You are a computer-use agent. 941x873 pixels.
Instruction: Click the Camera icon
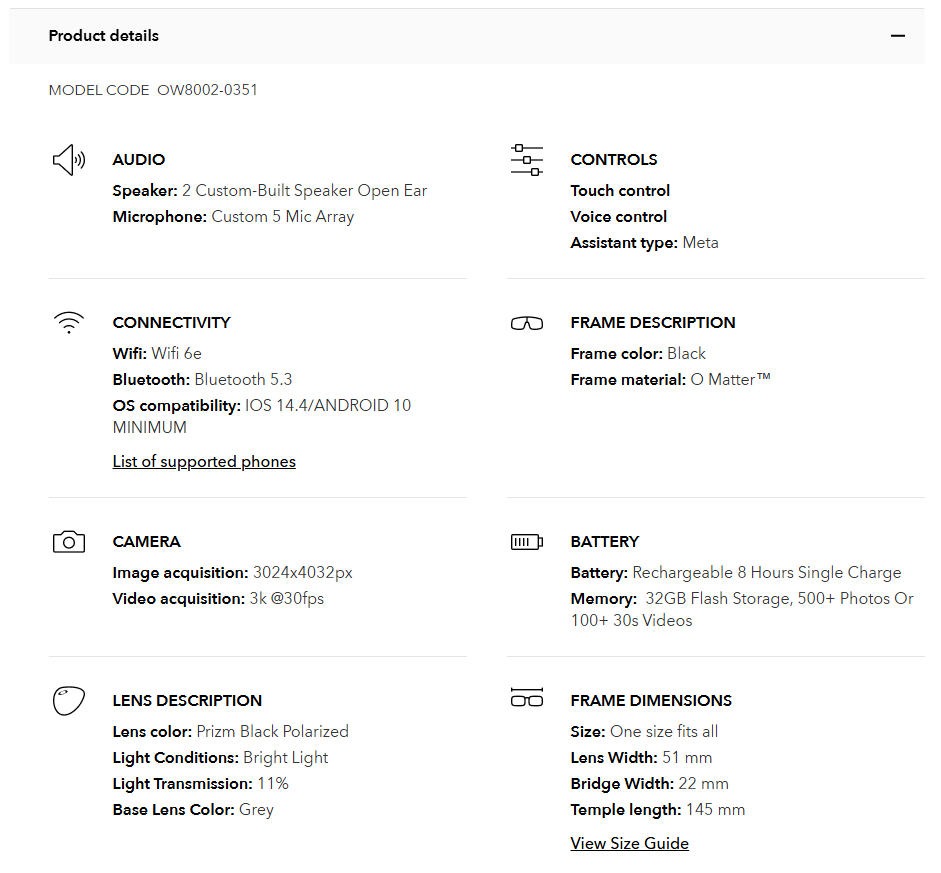(x=68, y=542)
